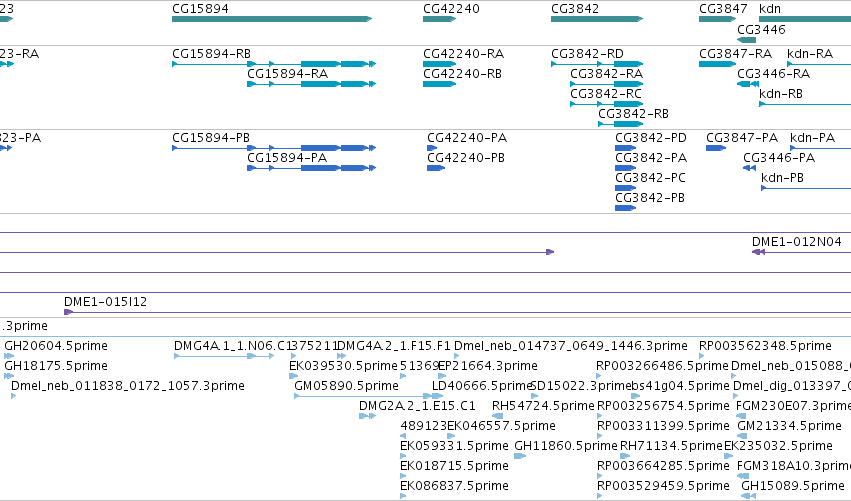
Task: Click transcript CG42240-RA
Action: click(x=440, y=64)
